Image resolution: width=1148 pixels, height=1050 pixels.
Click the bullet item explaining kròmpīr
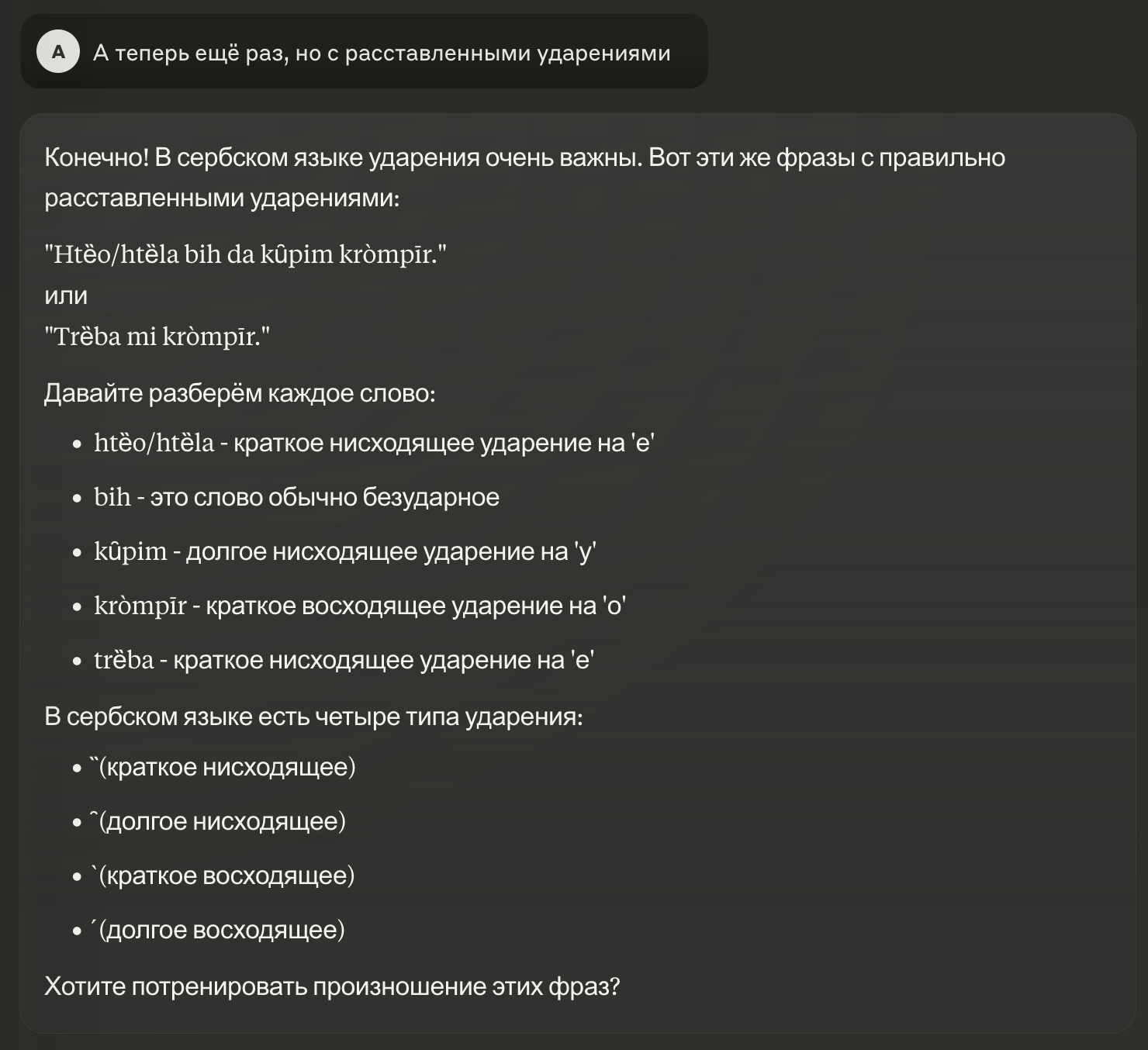pos(360,606)
